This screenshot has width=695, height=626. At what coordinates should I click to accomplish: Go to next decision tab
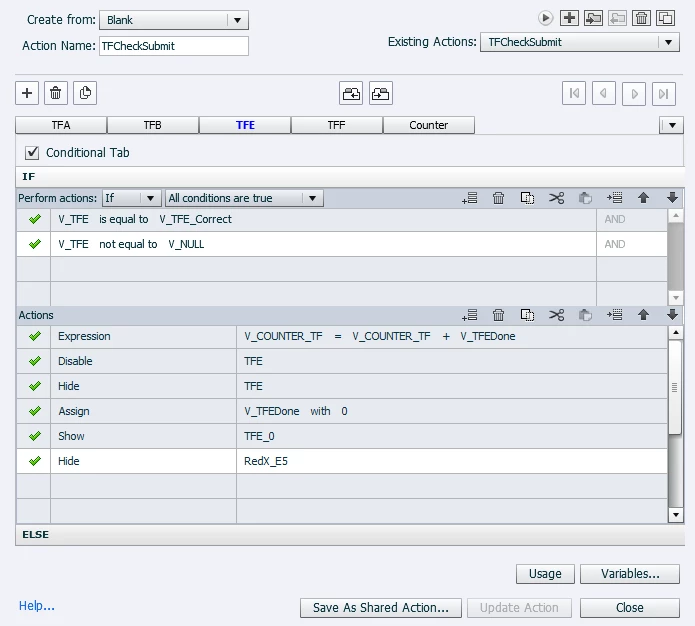point(634,94)
